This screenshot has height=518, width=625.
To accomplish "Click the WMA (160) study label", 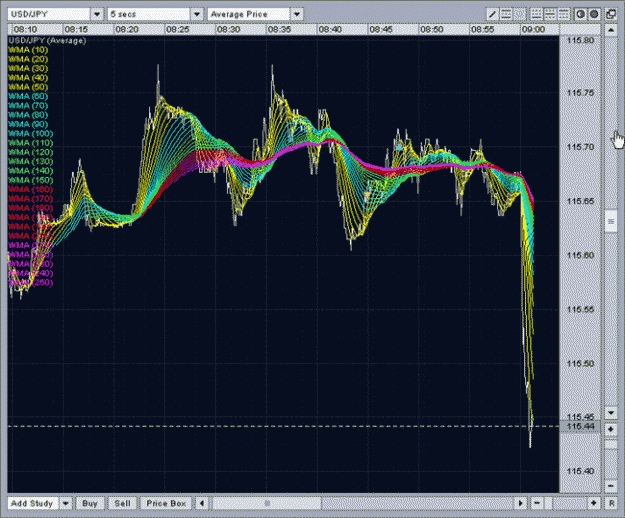I will coord(30,189).
